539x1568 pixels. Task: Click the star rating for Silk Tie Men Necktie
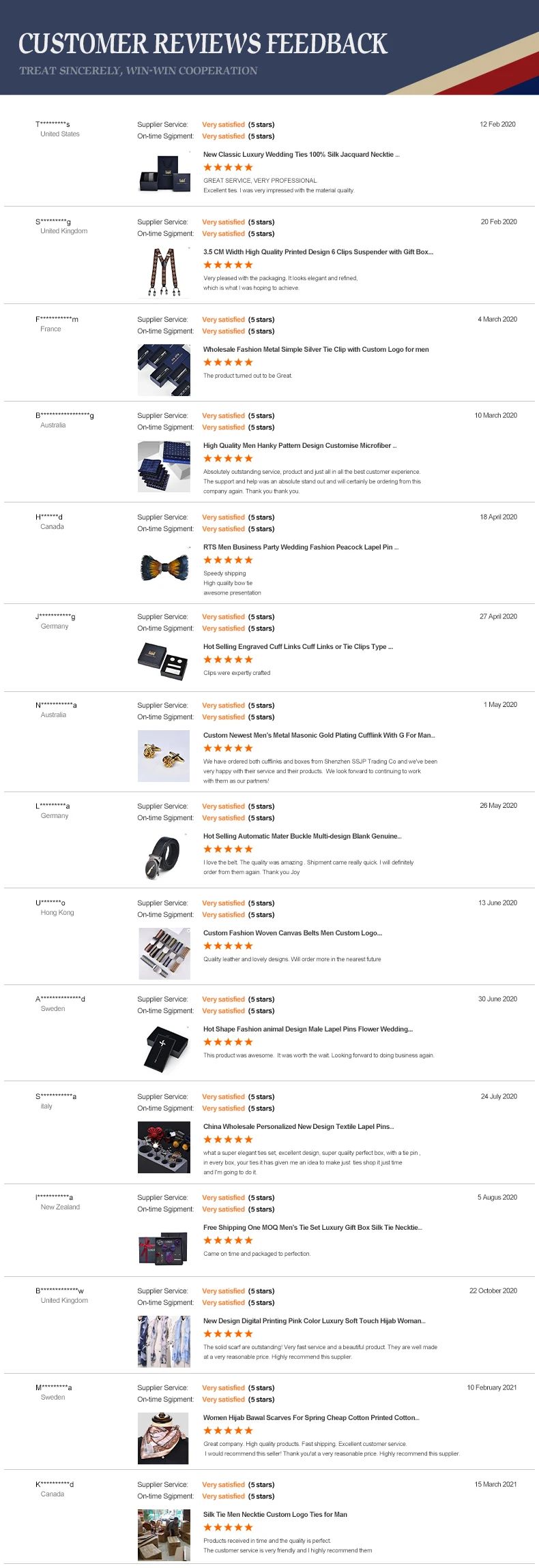click(x=228, y=1528)
